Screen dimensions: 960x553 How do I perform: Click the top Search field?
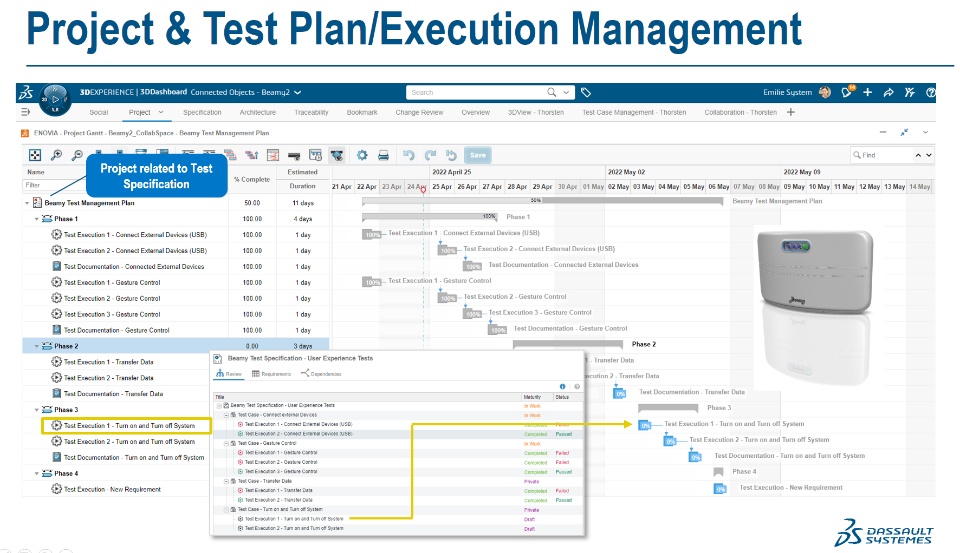pos(475,92)
